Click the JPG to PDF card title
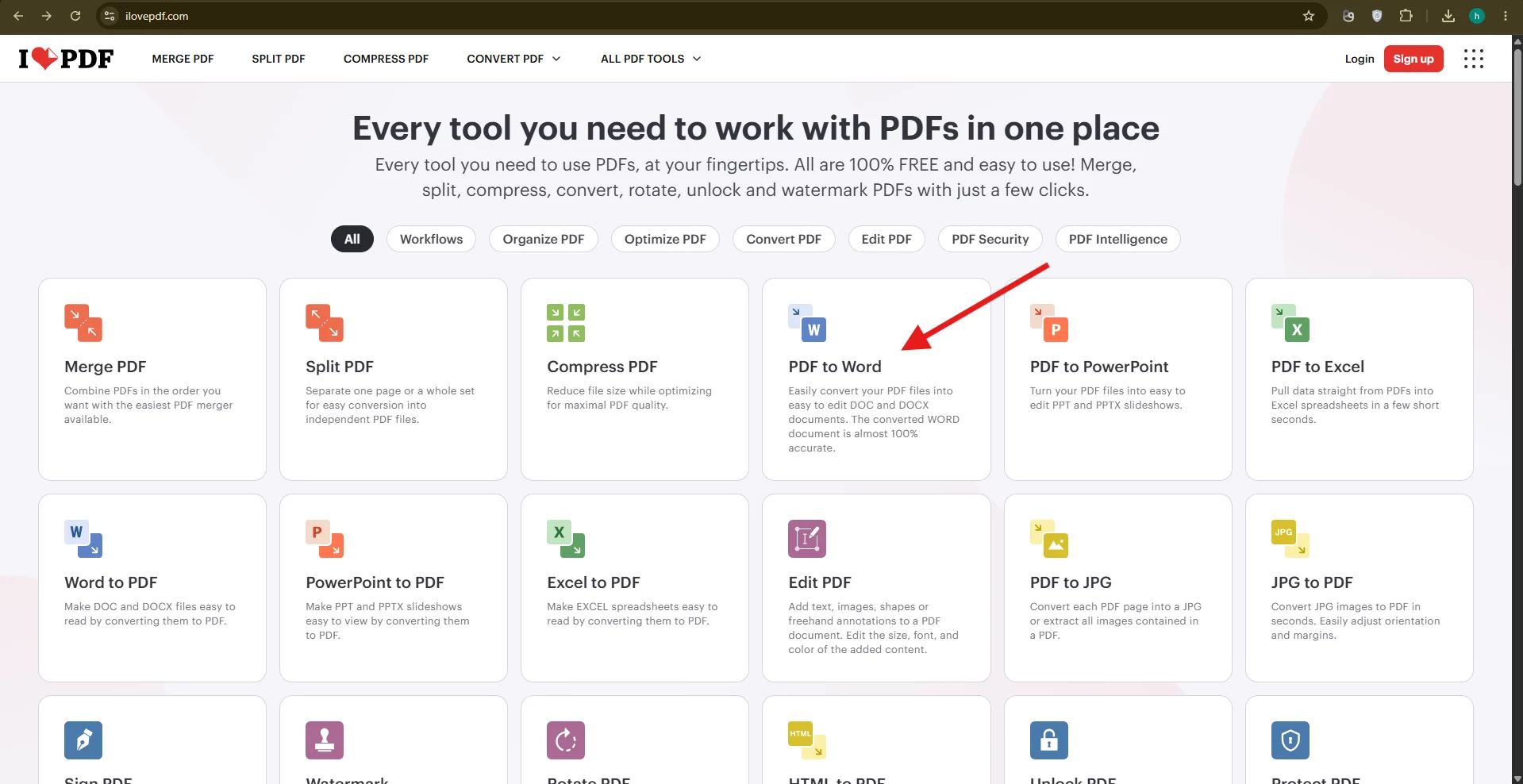The image size is (1523, 784). point(1312,582)
